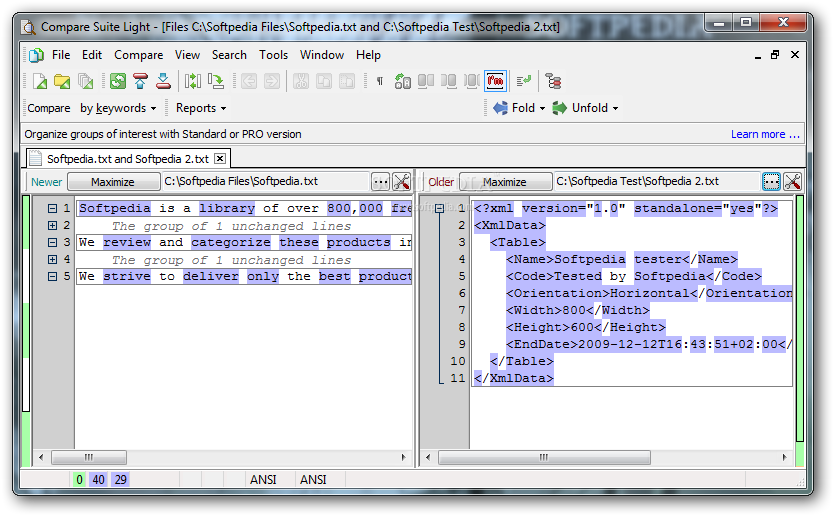
Task: Click the tree structure icon in toolbar
Action: point(553,81)
